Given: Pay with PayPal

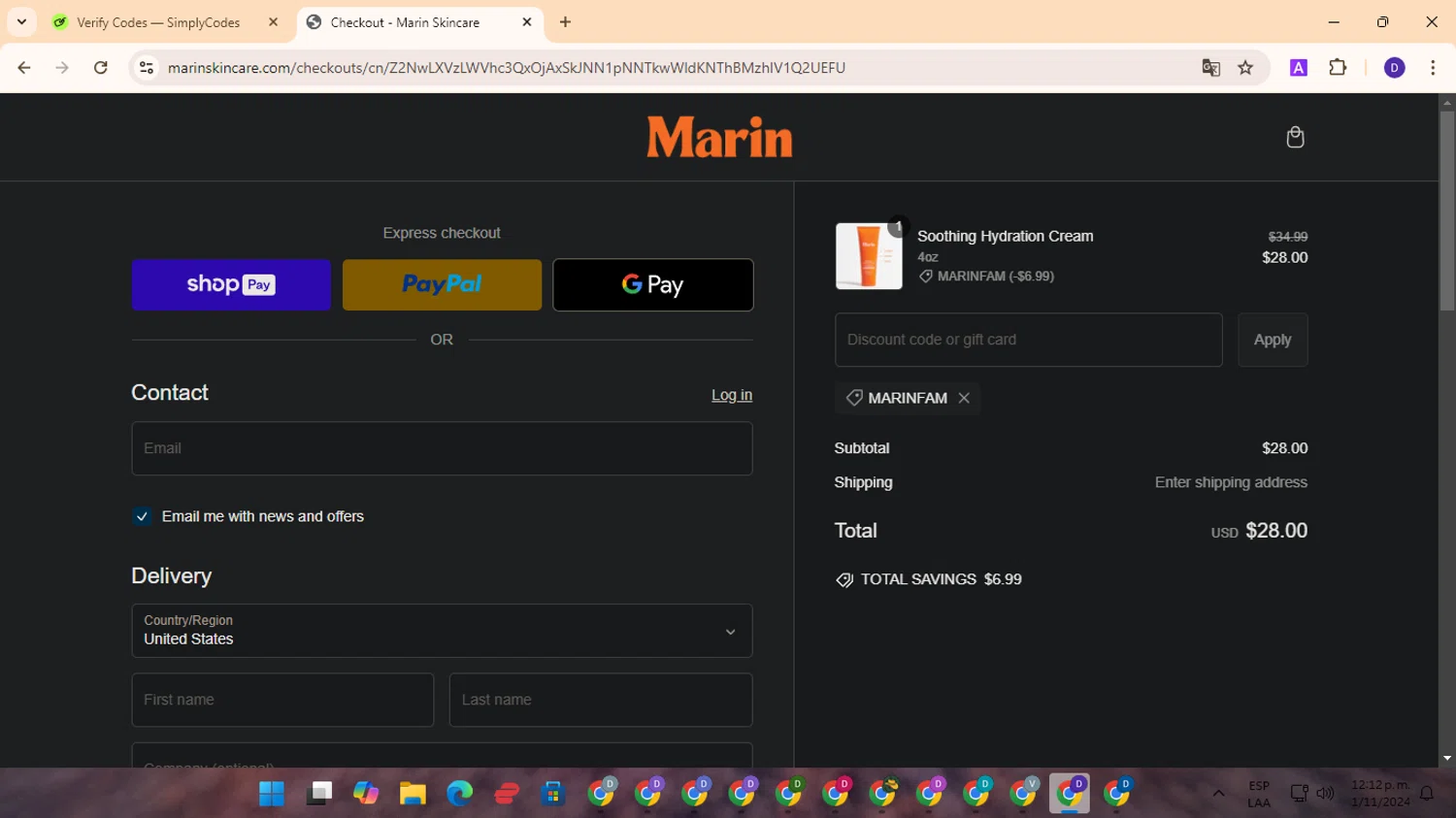Looking at the screenshot, I should 442,284.
